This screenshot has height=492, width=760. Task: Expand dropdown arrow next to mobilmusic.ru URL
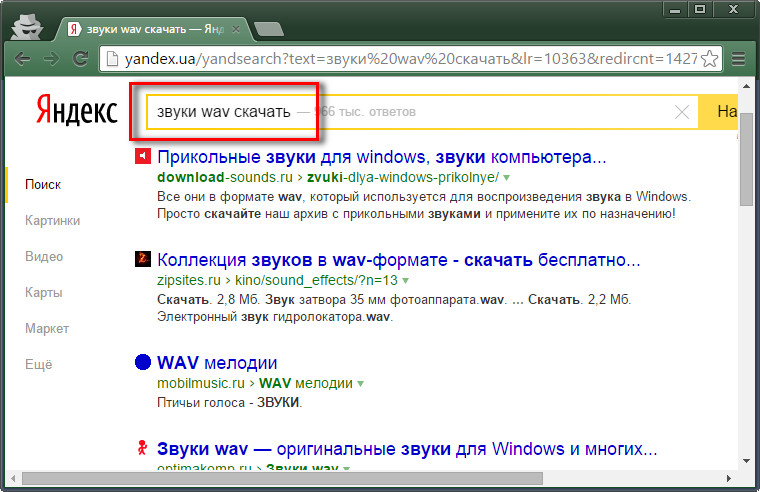pos(361,384)
